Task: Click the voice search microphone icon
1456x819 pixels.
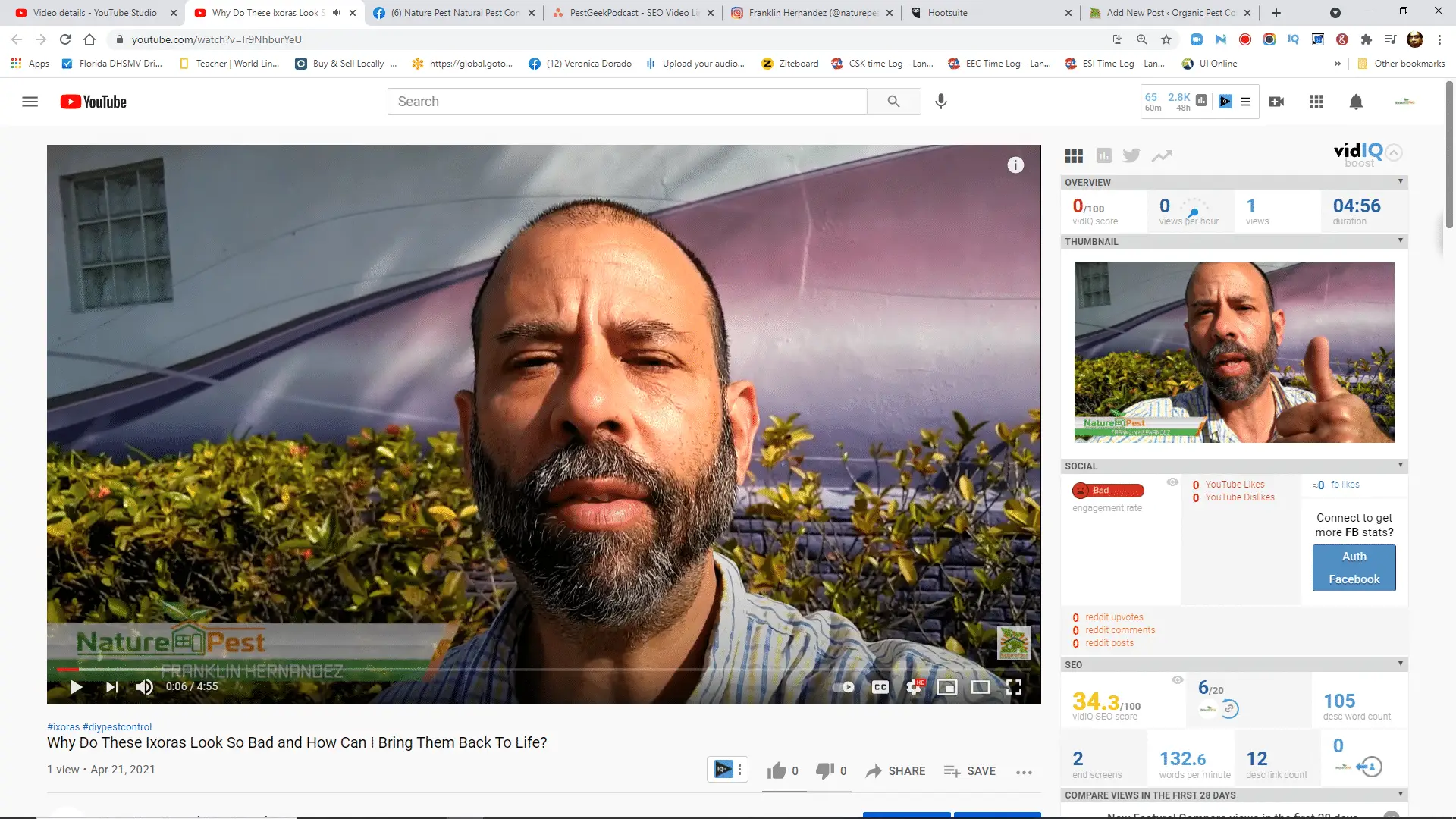Action: [x=941, y=102]
